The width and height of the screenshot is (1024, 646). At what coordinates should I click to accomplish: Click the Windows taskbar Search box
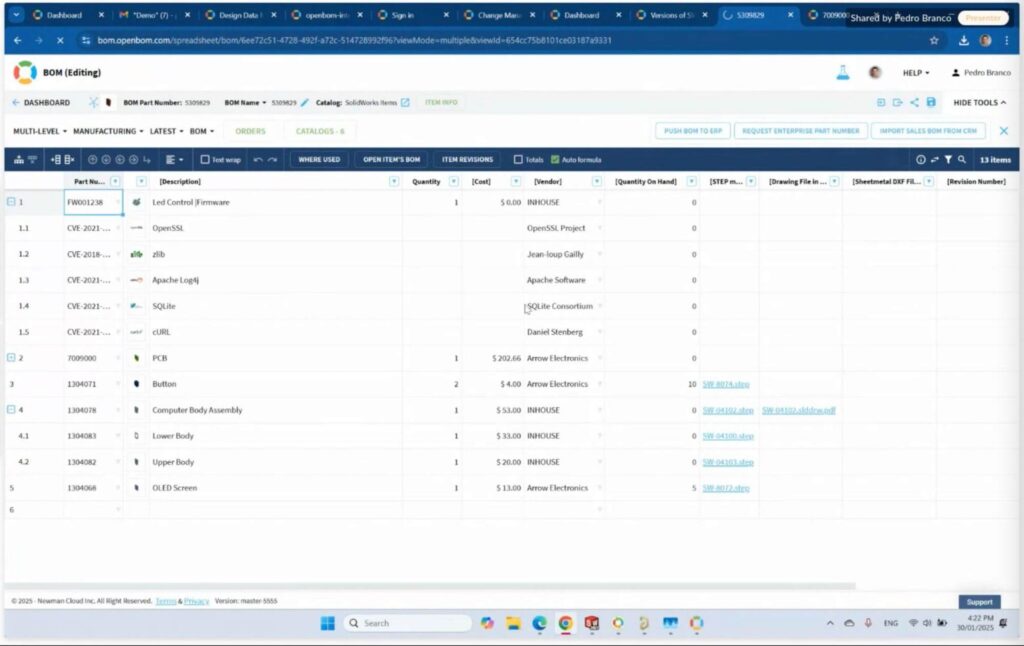408,623
